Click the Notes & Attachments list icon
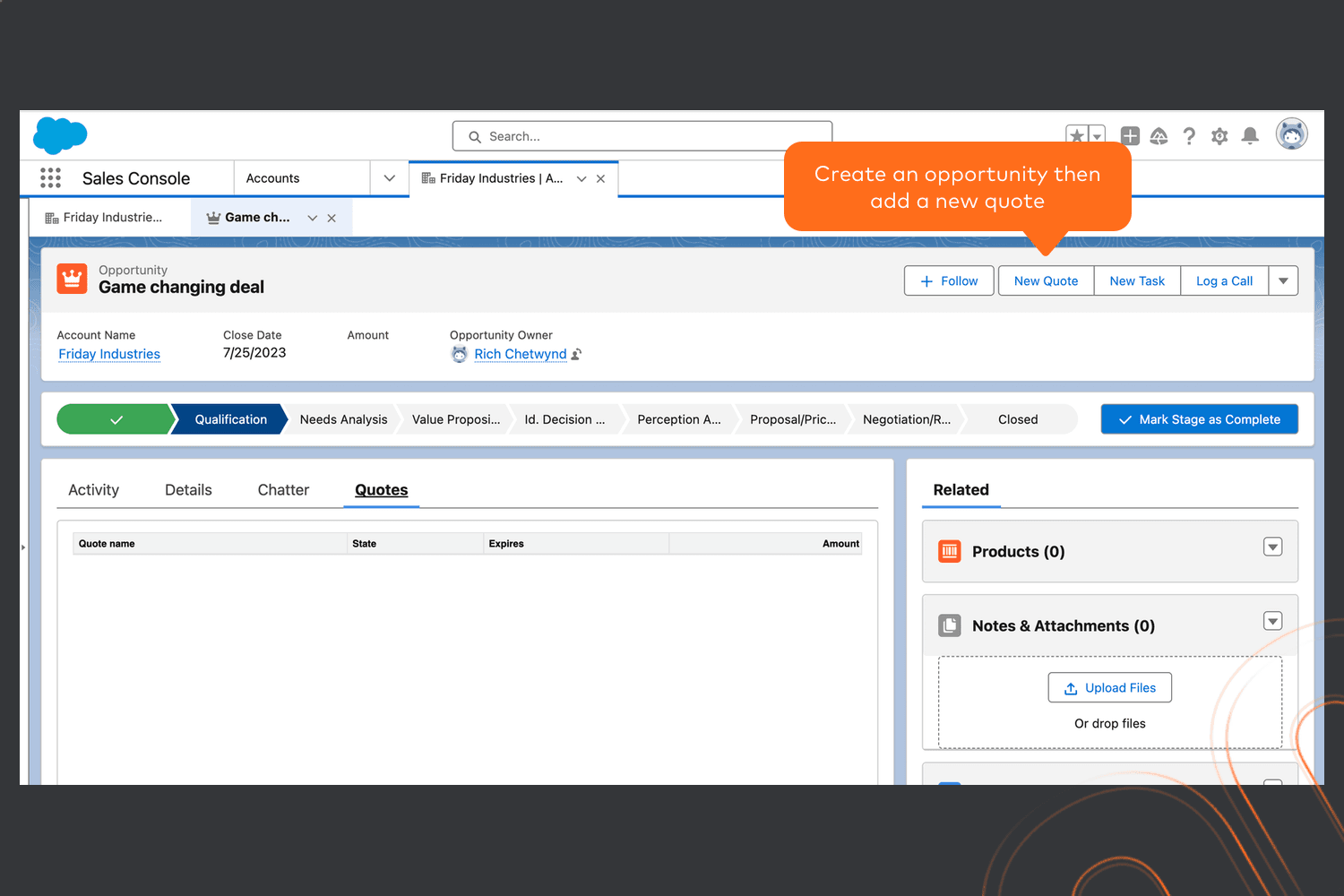This screenshot has height=896, width=1344. pos(950,625)
